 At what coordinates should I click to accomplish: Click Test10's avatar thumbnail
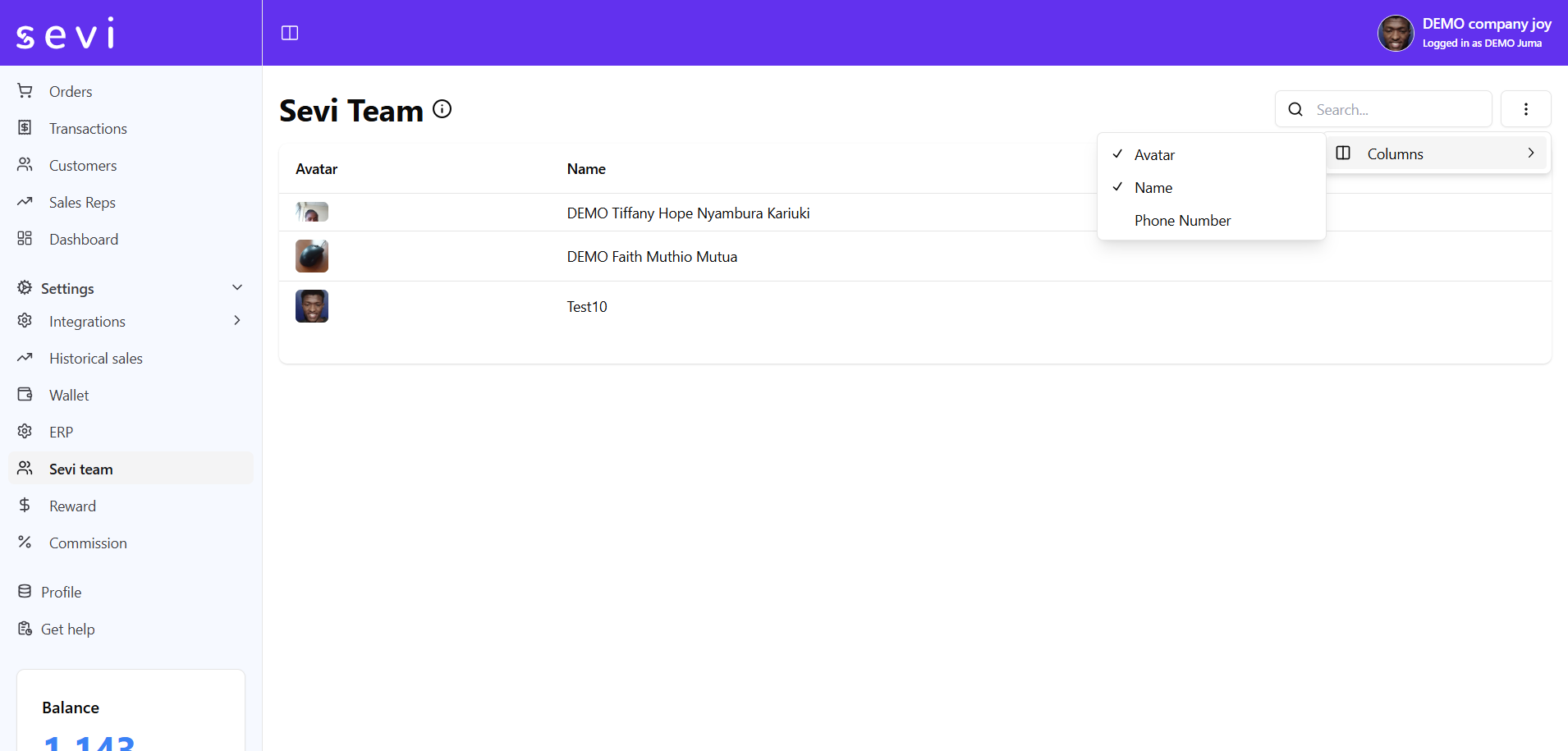click(x=312, y=306)
